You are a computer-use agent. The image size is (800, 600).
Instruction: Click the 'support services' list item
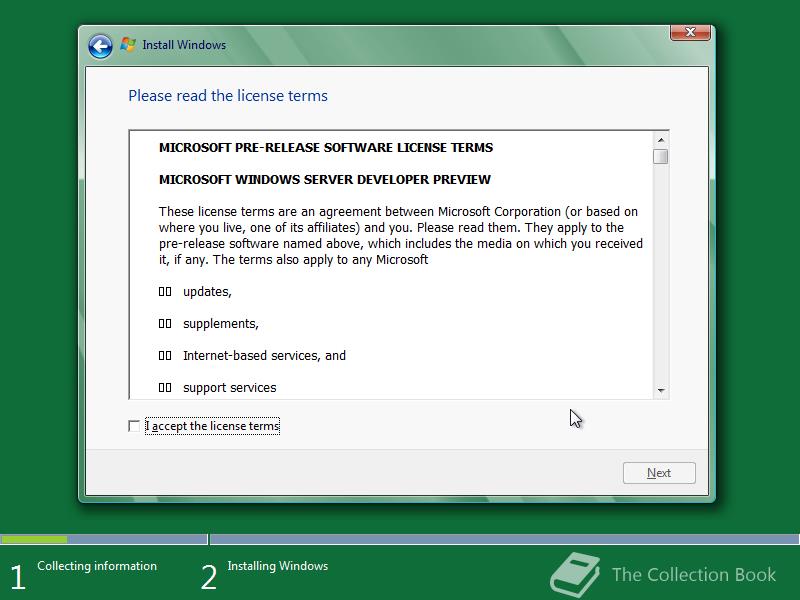[230, 388]
